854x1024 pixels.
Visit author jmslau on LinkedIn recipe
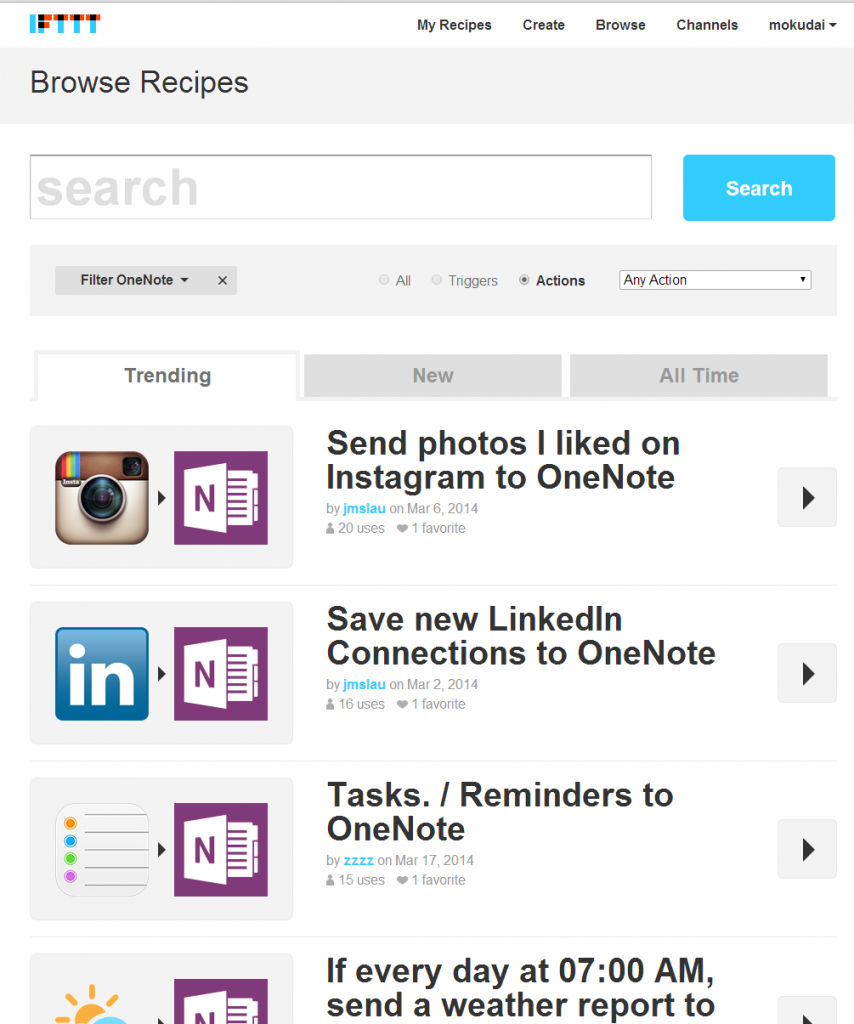click(364, 684)
